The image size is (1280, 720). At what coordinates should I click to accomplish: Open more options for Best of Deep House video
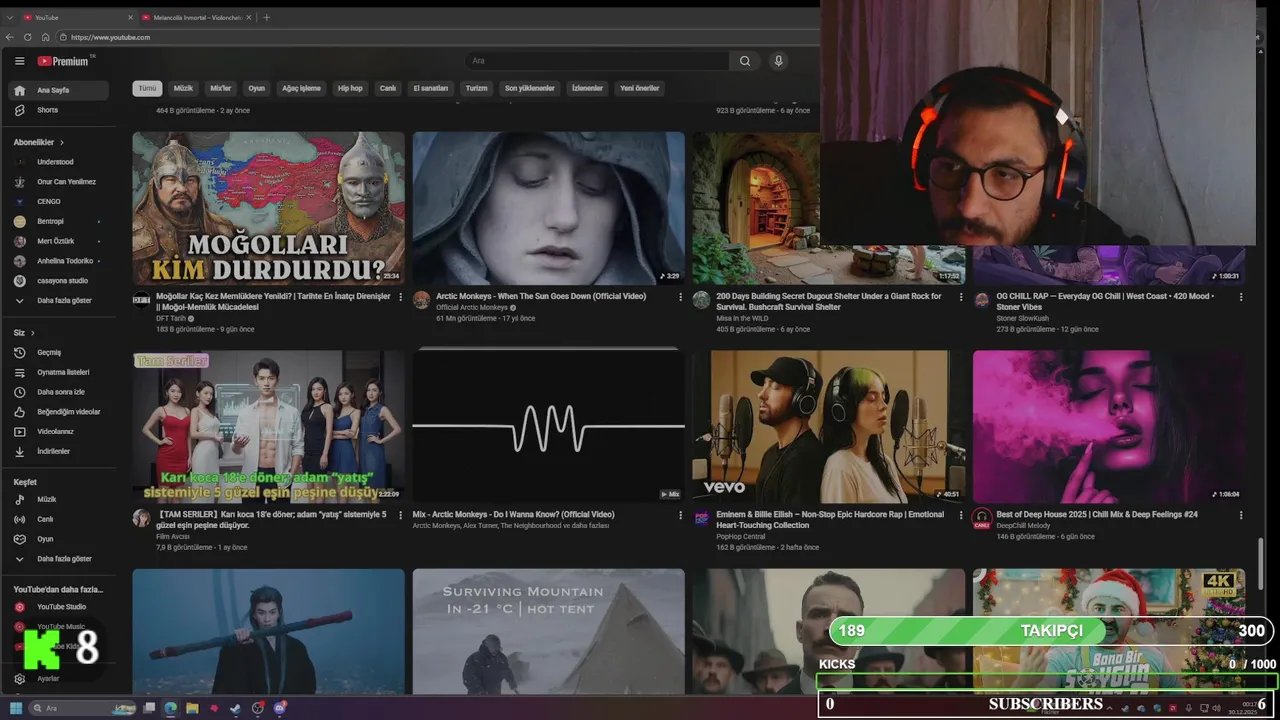(x=1241, y=515)
